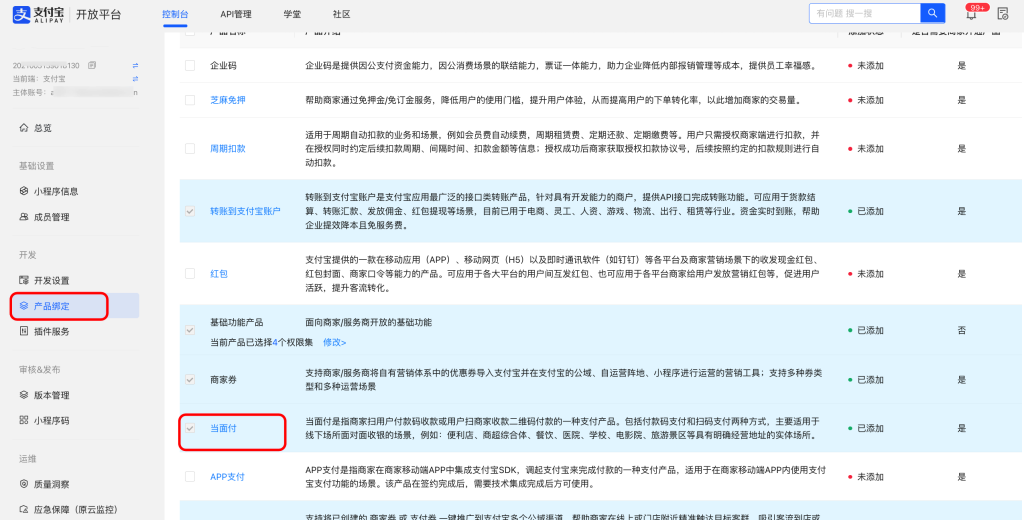Select the APP支付 checkbox

190,477
